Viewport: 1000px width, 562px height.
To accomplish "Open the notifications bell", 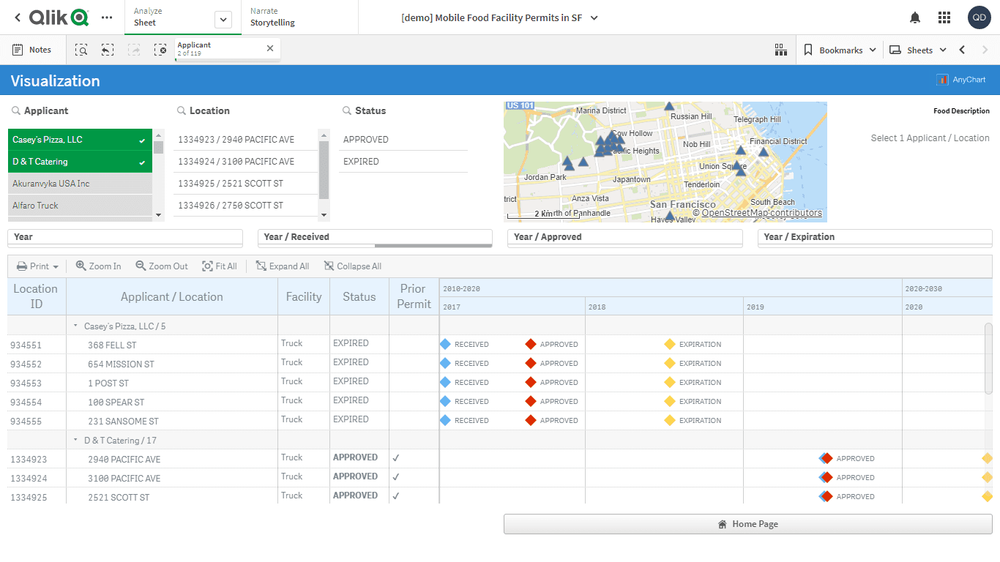I will tap(914, 18).
